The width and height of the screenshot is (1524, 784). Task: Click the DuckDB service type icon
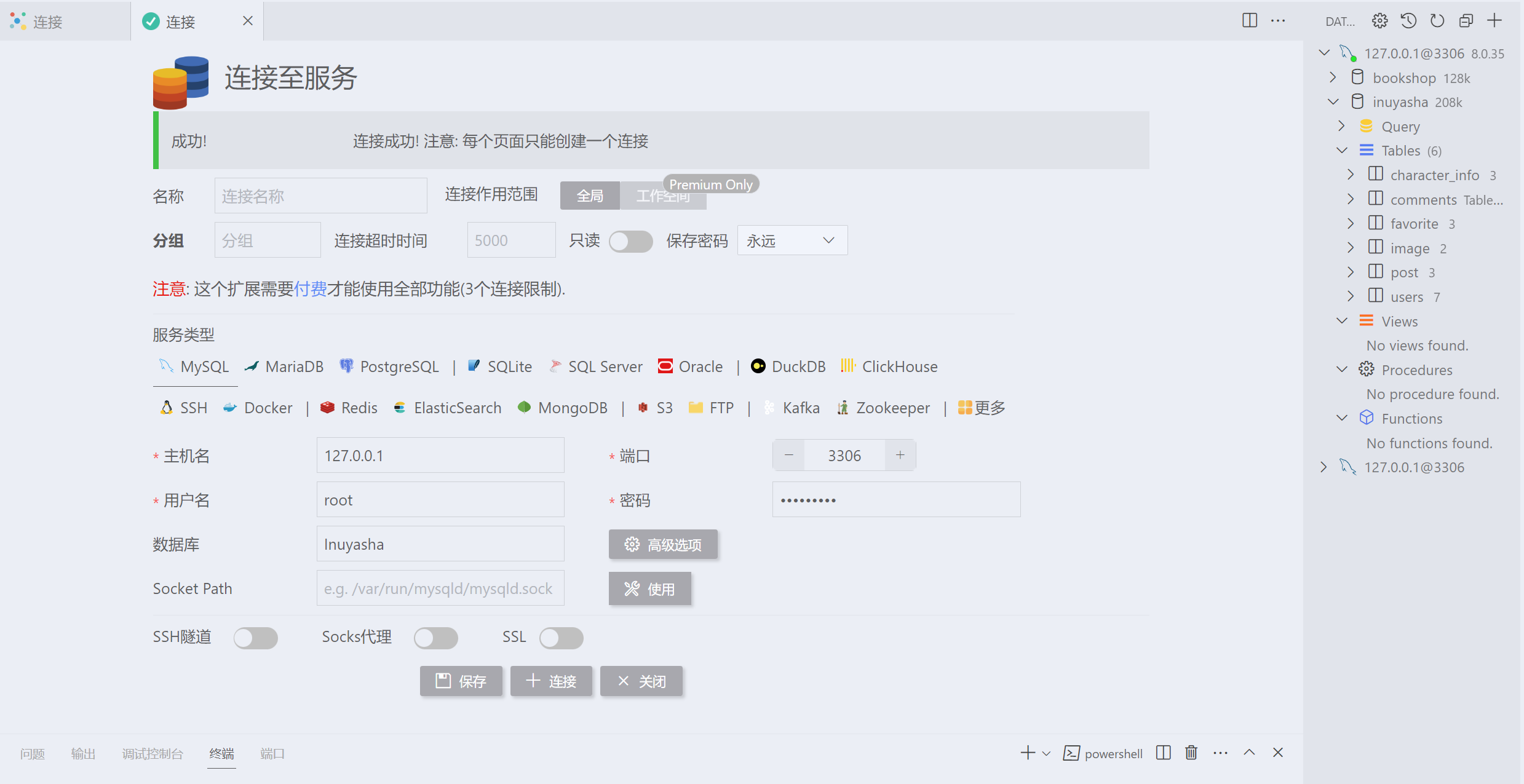pos(759,366)
